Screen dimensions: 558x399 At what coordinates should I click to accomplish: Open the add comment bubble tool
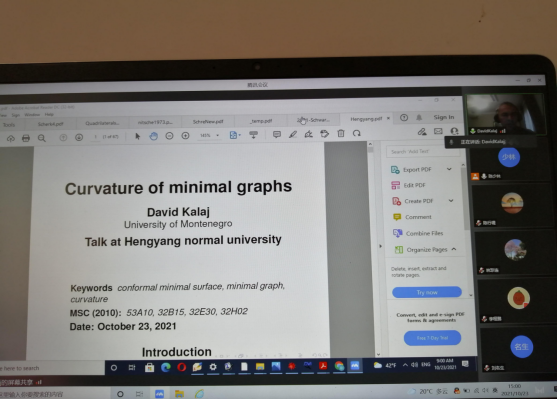tap(277, 134)
